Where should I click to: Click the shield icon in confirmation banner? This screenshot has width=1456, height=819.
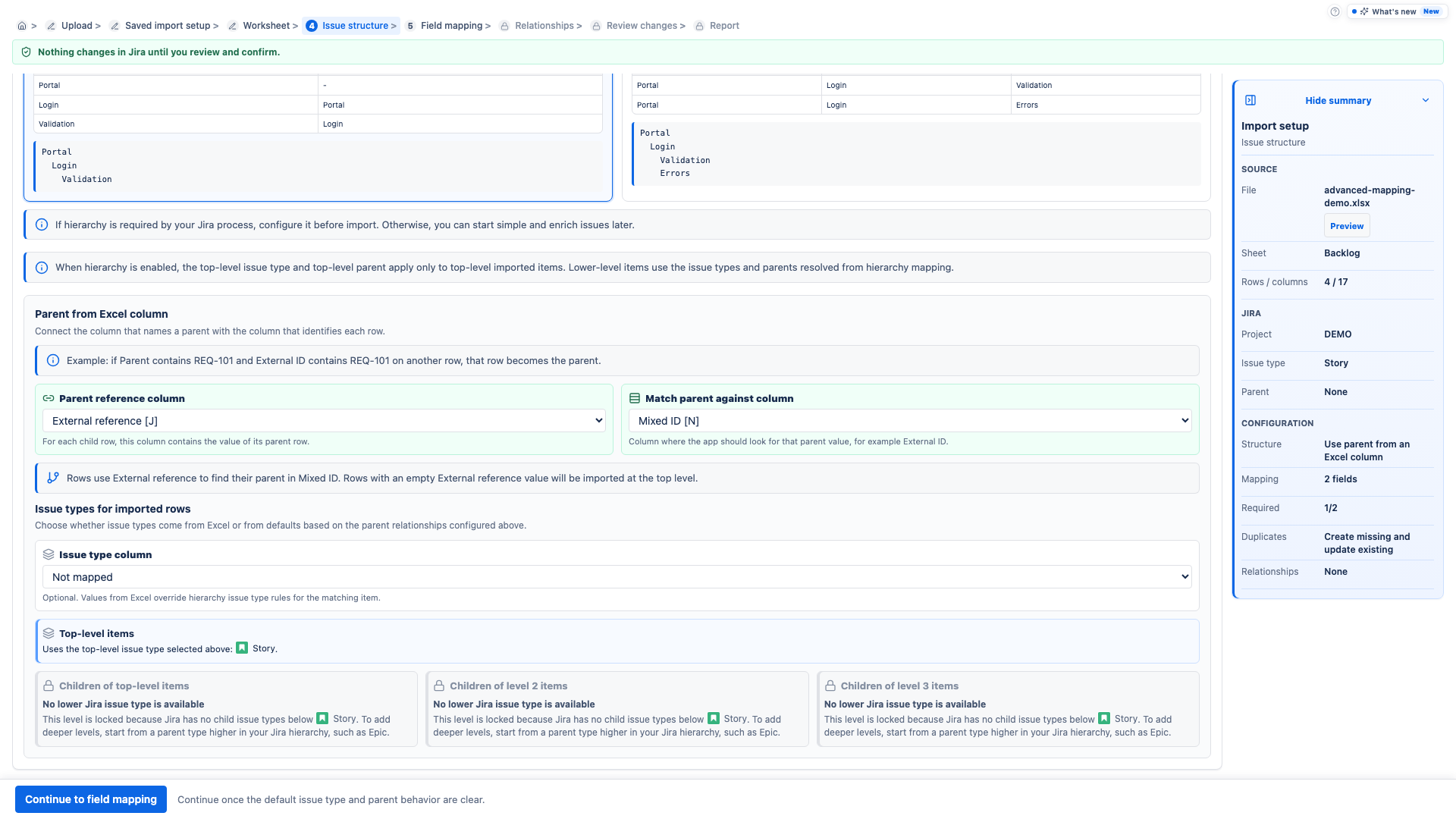pos(27,52)
